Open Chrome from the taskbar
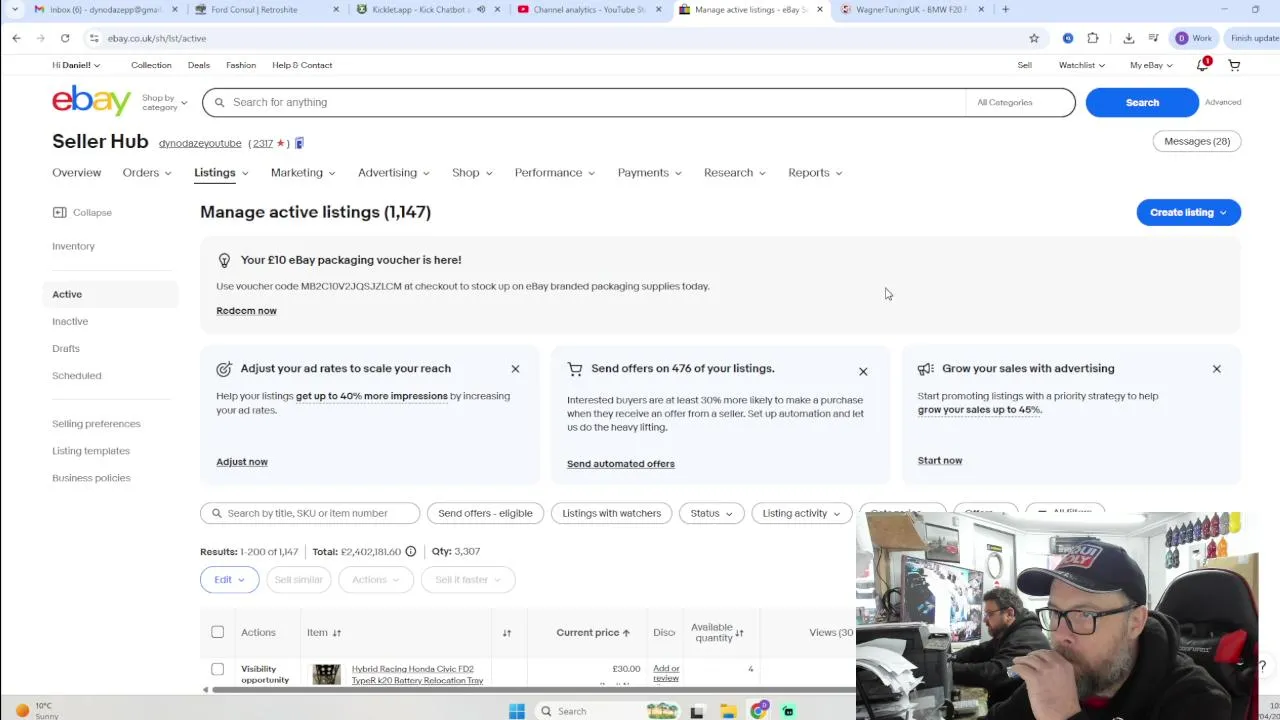Image resolution: width=1280 pixels, height=720 pixels. pos(759,711)
